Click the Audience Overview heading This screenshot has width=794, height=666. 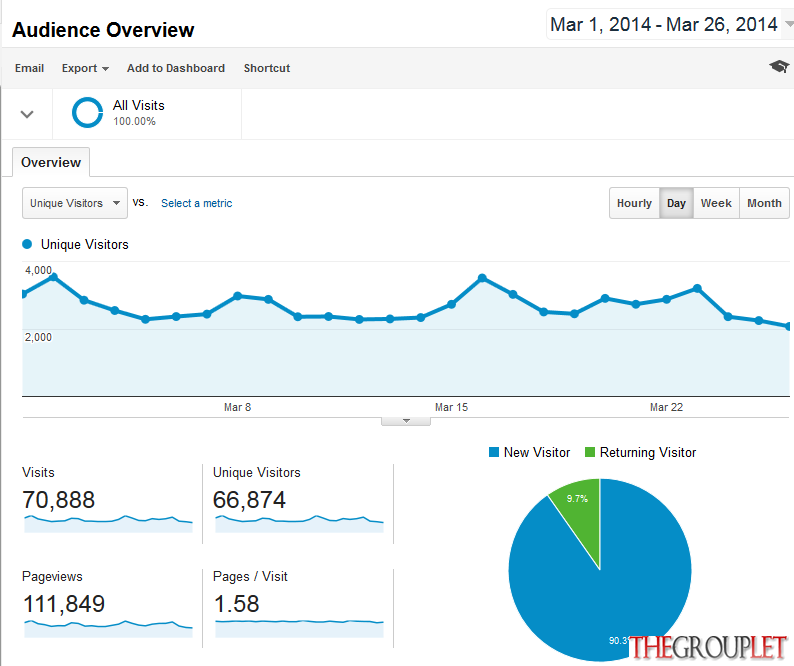click(103, 30)
